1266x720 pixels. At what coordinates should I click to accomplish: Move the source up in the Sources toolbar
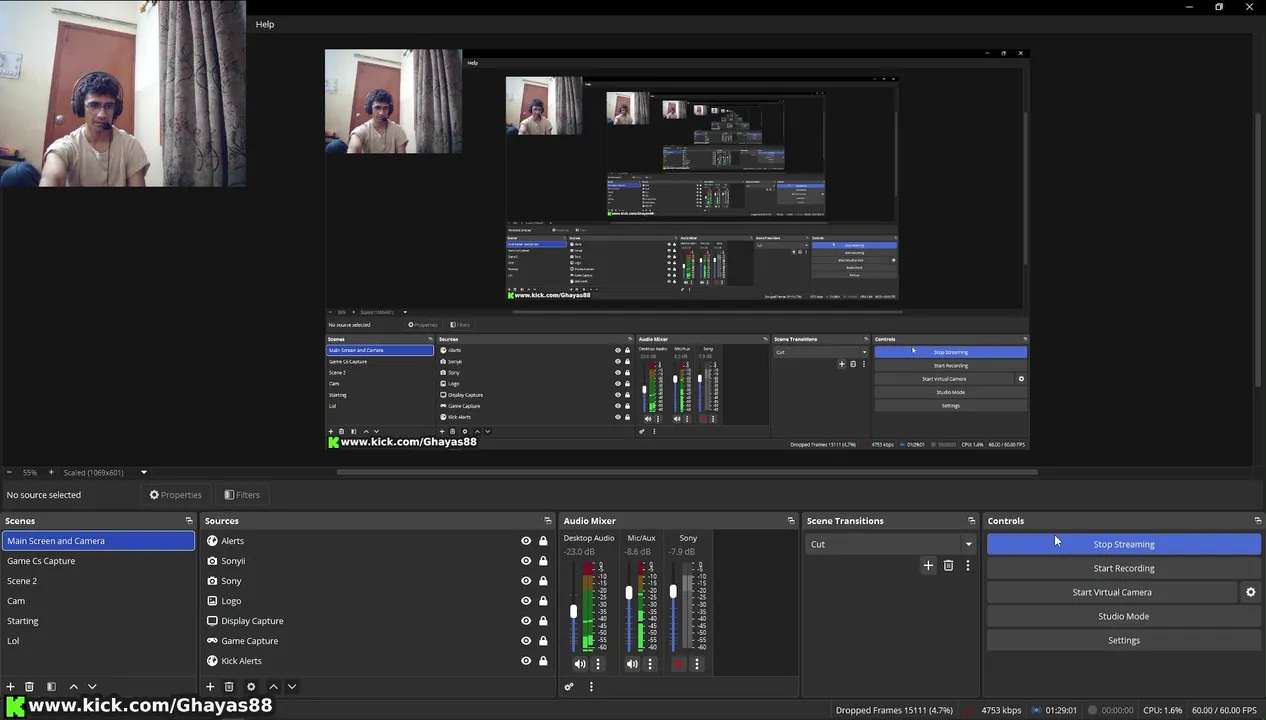click(x=273, y=687)
